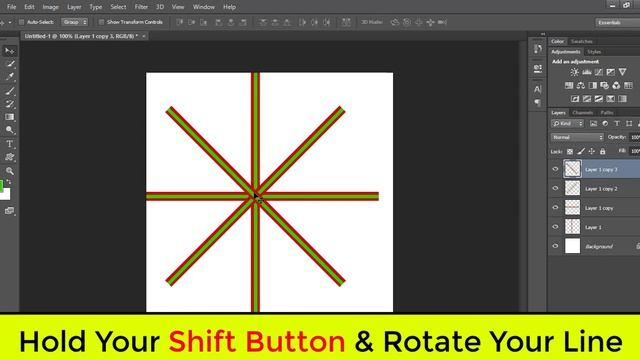Add a Photo Filter adjustment
This screenshot has height=360, width=640.
coord(604,86)
